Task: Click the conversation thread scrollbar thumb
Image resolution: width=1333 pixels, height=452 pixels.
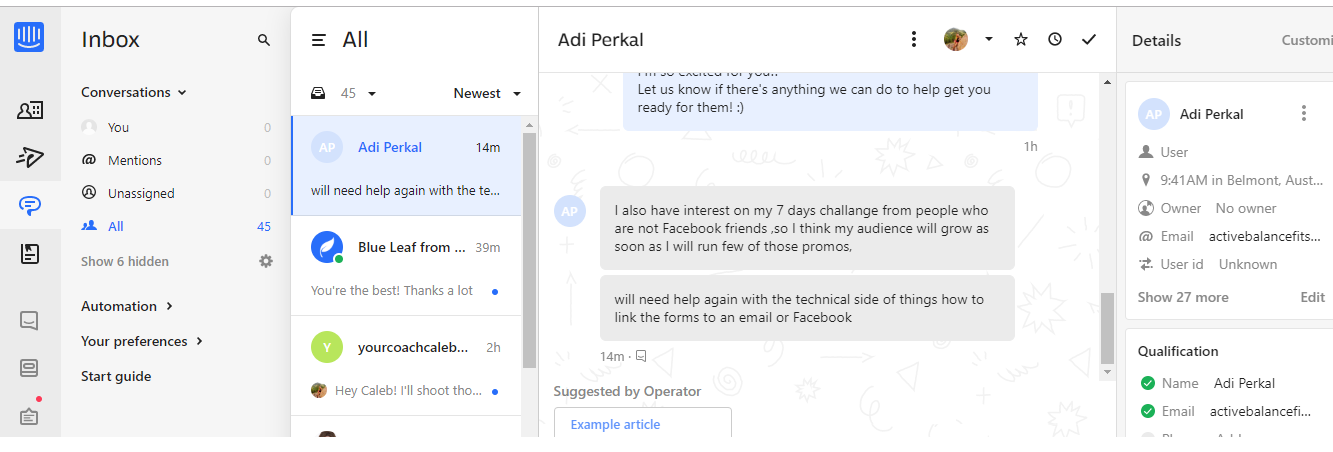Action: [x=1107, y=328]
